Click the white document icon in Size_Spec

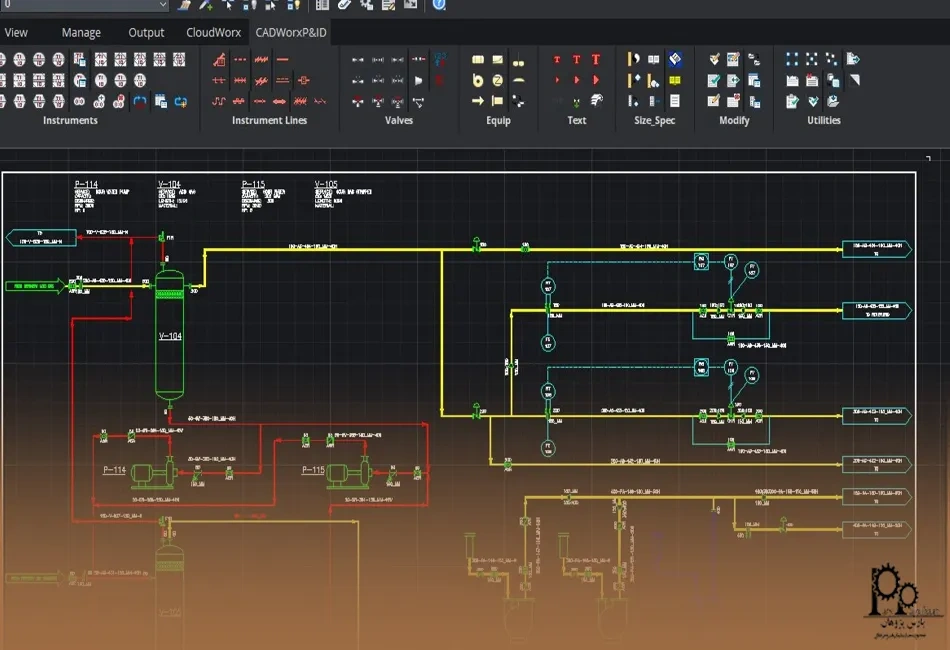pyautogui.click(x=674, y=101)
